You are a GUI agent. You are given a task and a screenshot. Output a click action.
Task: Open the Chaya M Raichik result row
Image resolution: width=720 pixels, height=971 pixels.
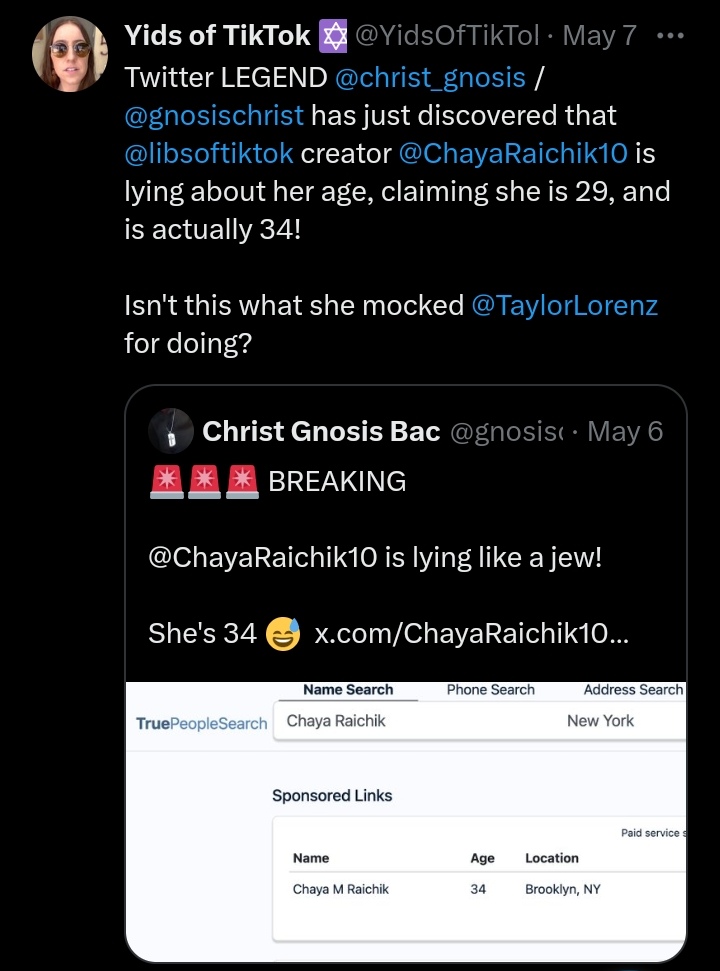[479, 889]
